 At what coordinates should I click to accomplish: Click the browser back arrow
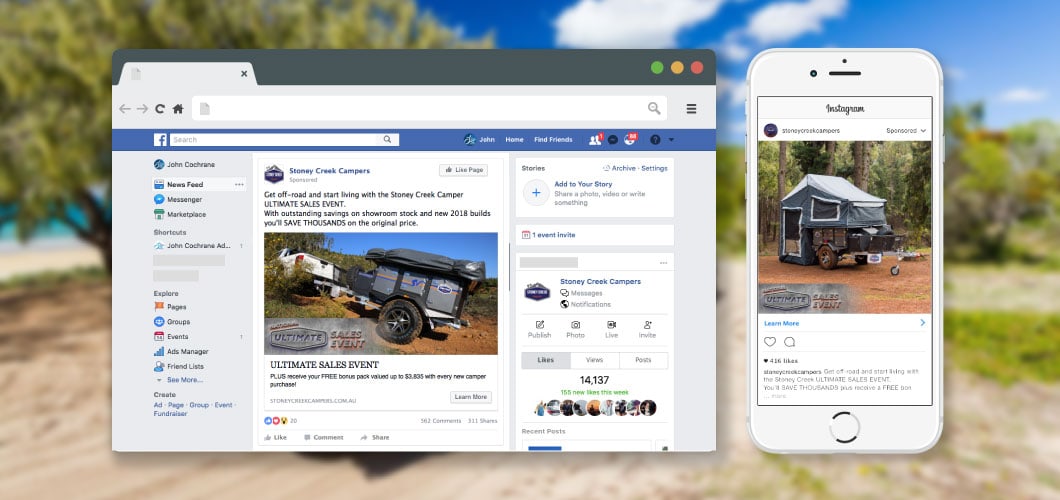pyautogui.click(x=125, y=109)
